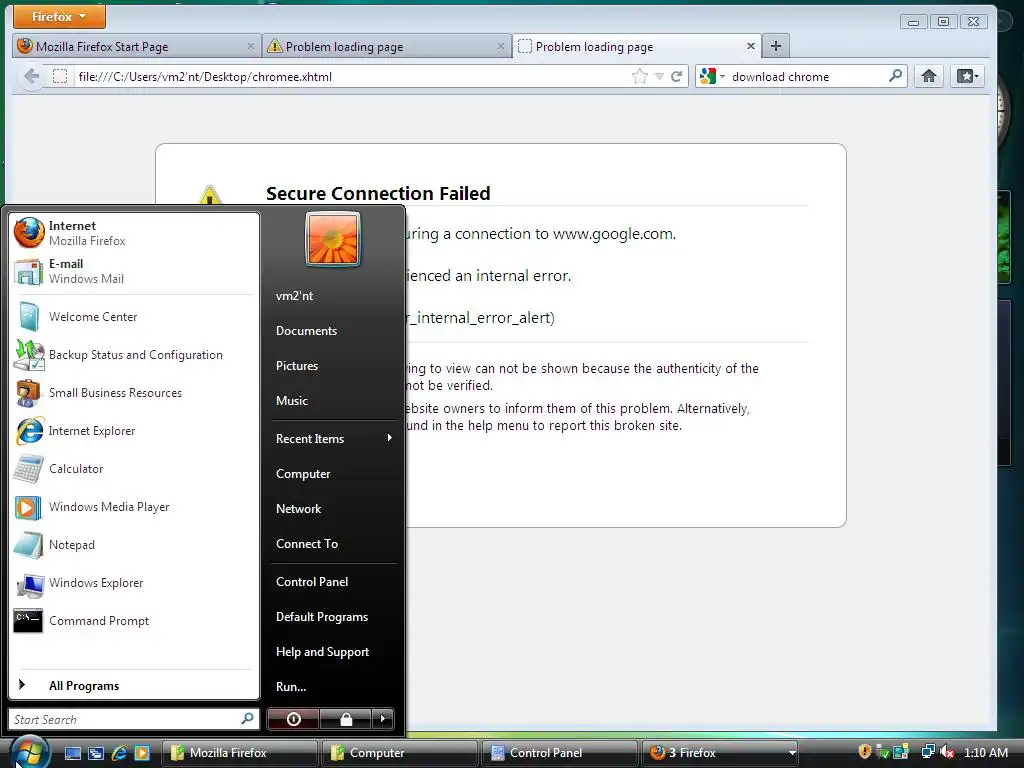
Task: Launch Windows Media Player from Start menu list
Action: pos(134,507)
